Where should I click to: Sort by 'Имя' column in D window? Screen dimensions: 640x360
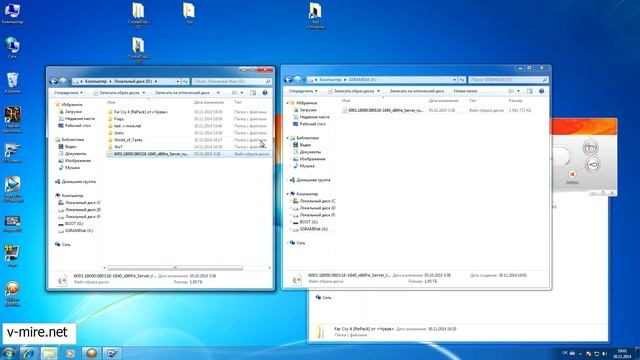tap(111, 102)
